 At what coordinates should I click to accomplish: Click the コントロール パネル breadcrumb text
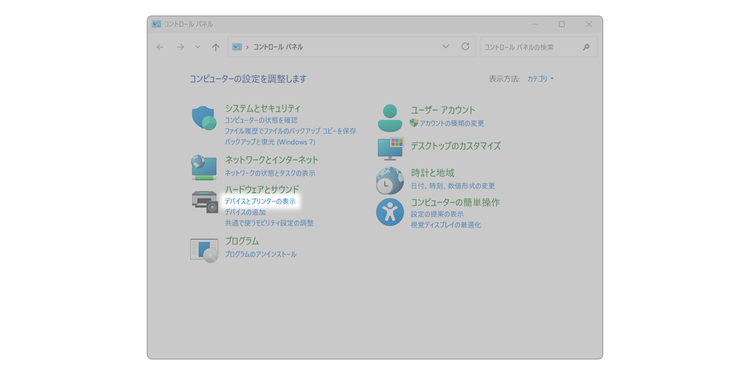[x=278, y=47]
